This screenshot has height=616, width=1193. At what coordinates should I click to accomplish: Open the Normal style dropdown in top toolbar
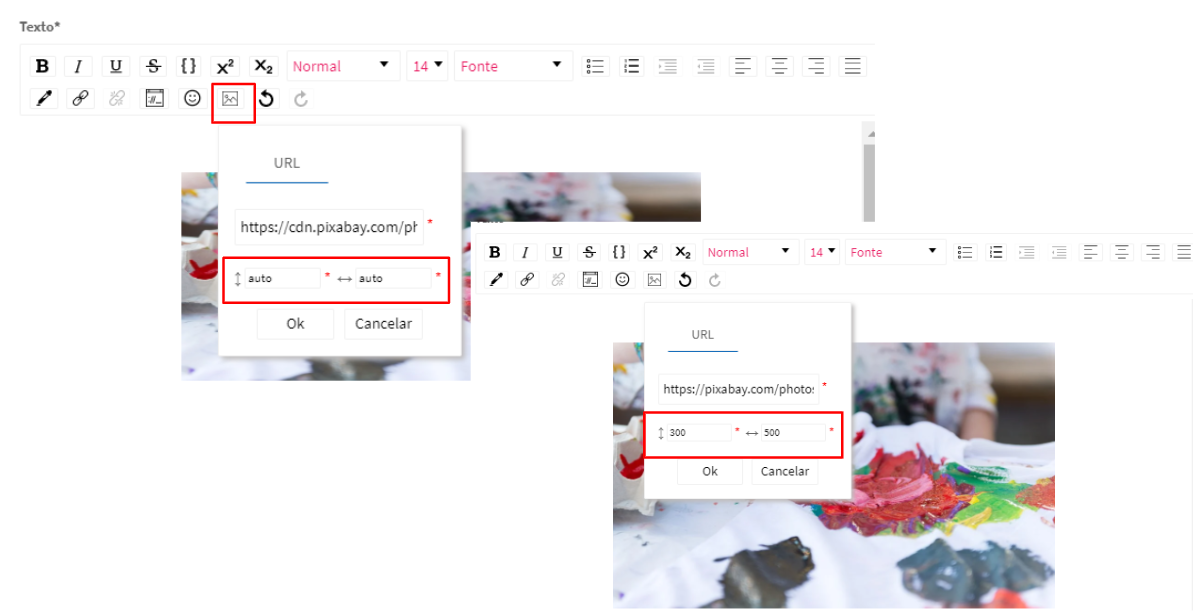tap(342, 66)
